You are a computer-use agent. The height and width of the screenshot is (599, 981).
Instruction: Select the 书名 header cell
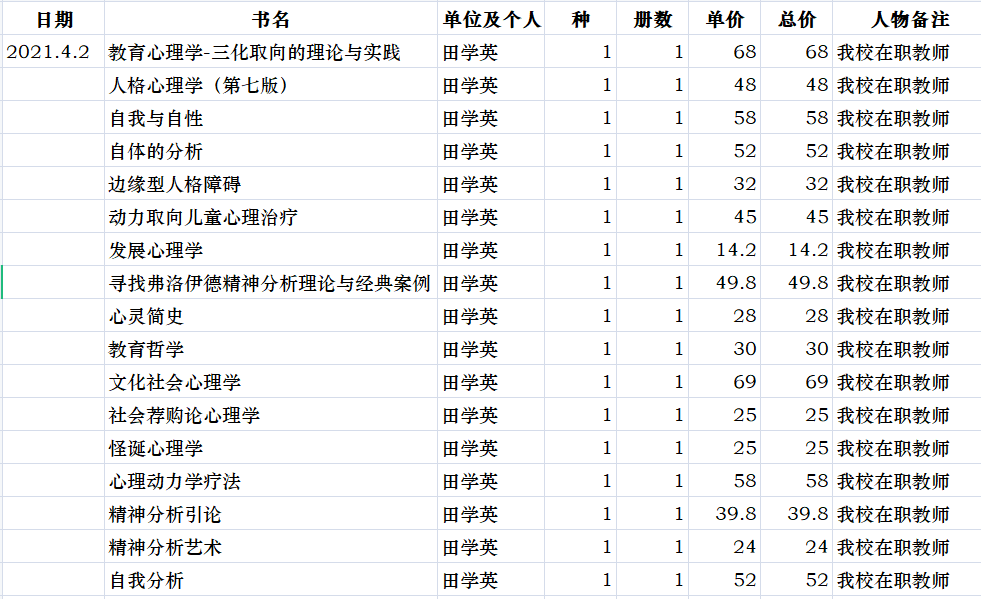[271, 18]
